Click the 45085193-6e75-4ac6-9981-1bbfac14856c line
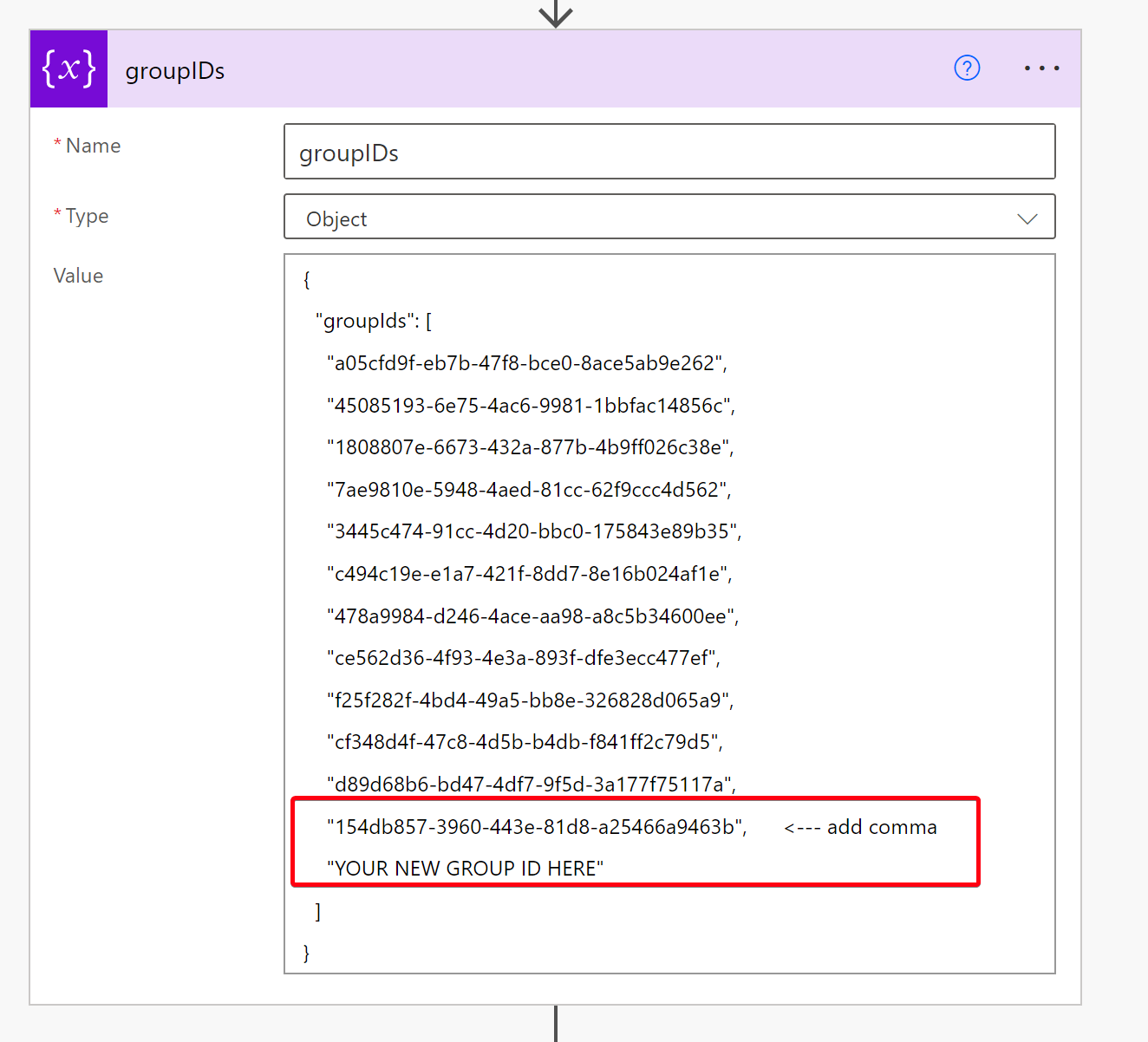1148x1042 pixels. click(x=531, y=406)
